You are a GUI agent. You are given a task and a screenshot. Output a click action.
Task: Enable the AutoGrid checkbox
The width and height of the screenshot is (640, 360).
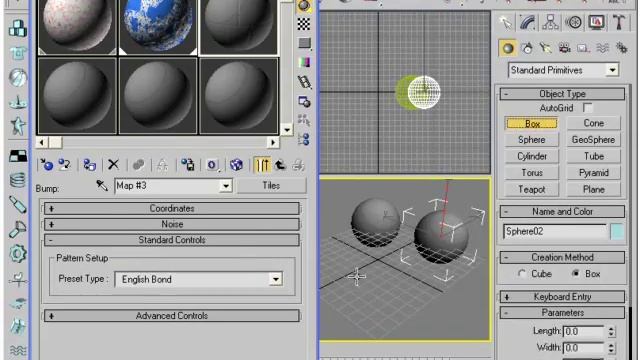click(587, 108)
